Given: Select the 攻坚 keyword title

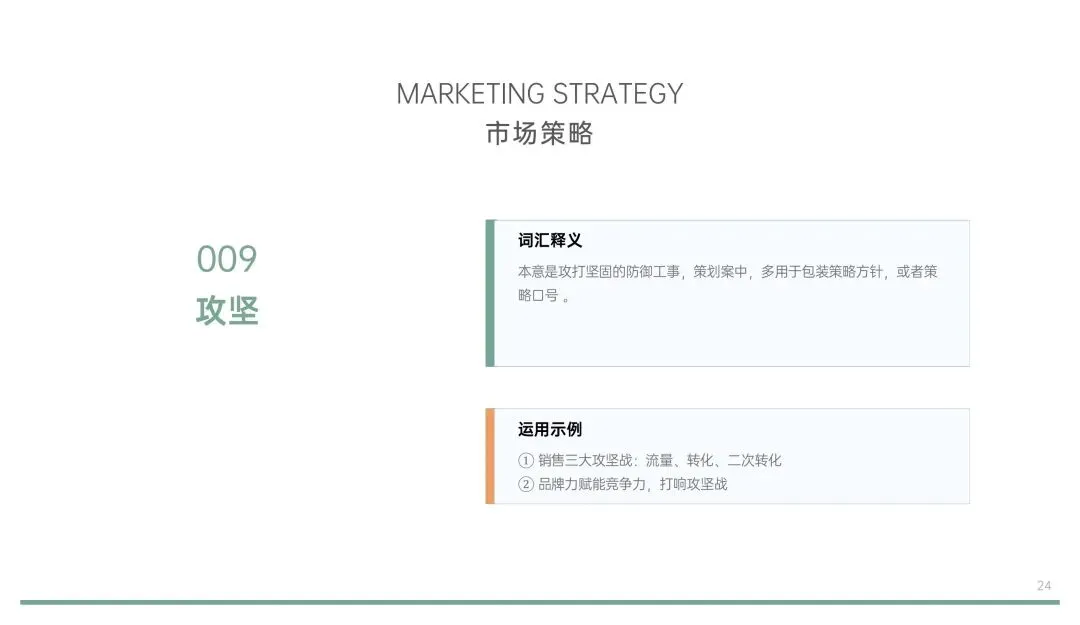Looking at the screenshot, I should pyautogui.click(x=227, y=311).
